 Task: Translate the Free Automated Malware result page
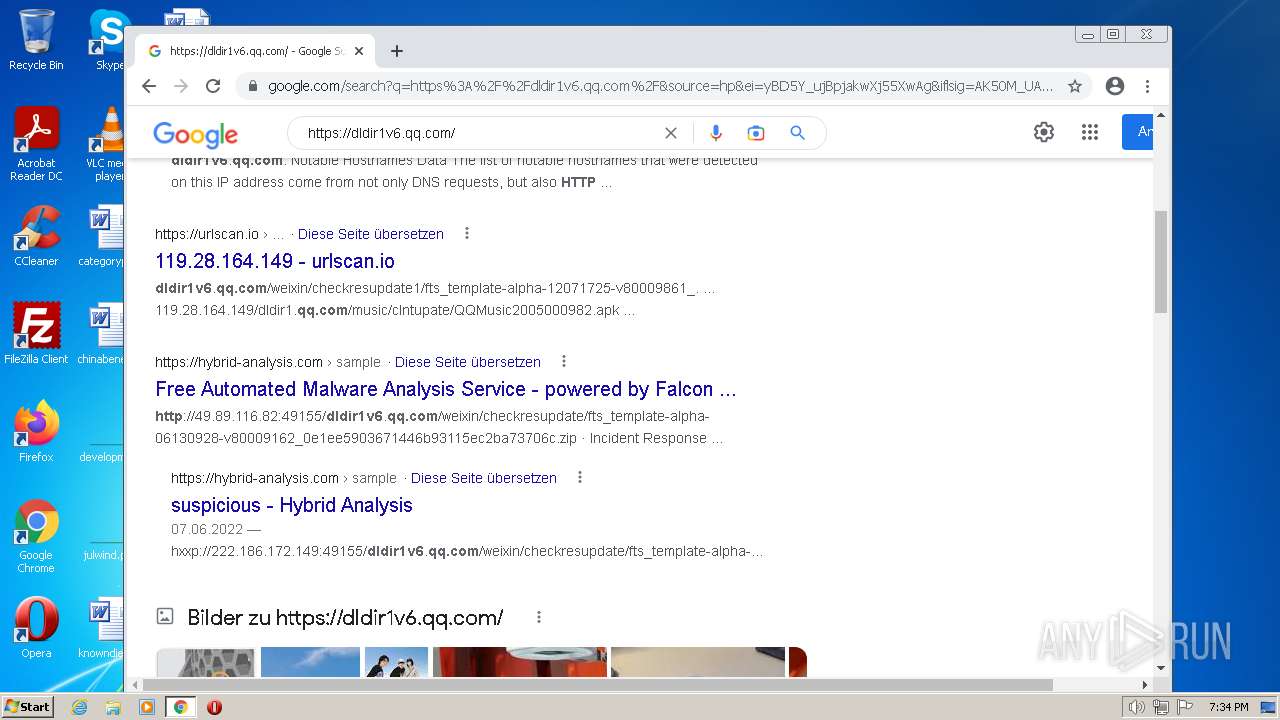[x=468, y=362]
